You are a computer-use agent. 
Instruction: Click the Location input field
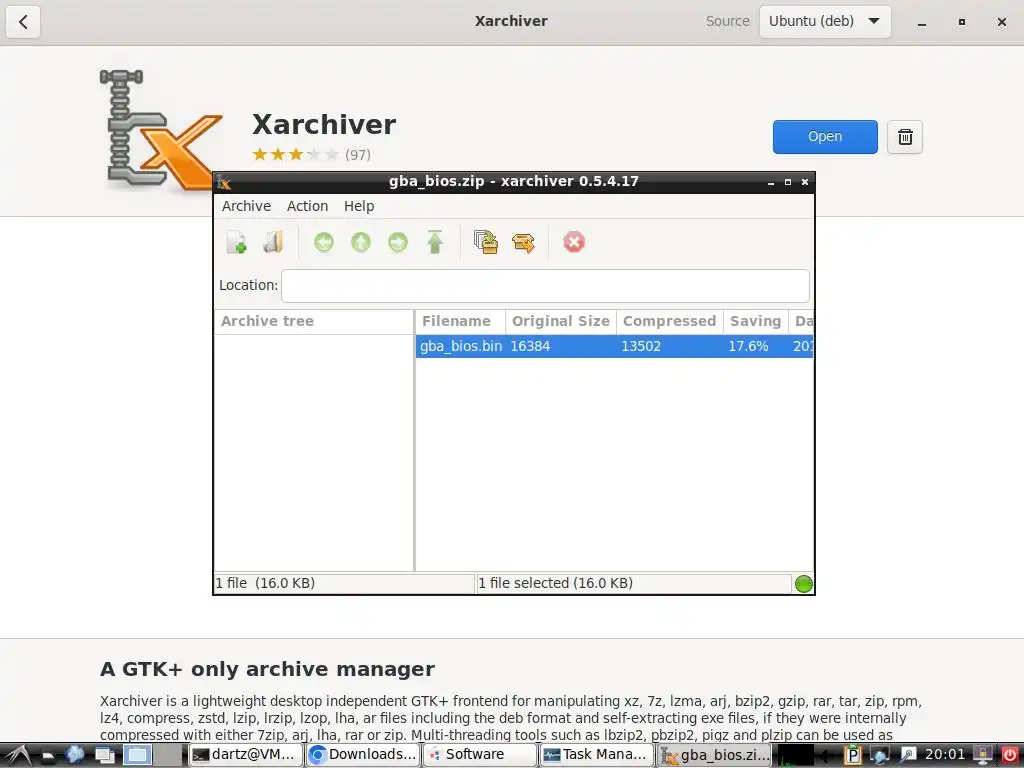point(545,286)
